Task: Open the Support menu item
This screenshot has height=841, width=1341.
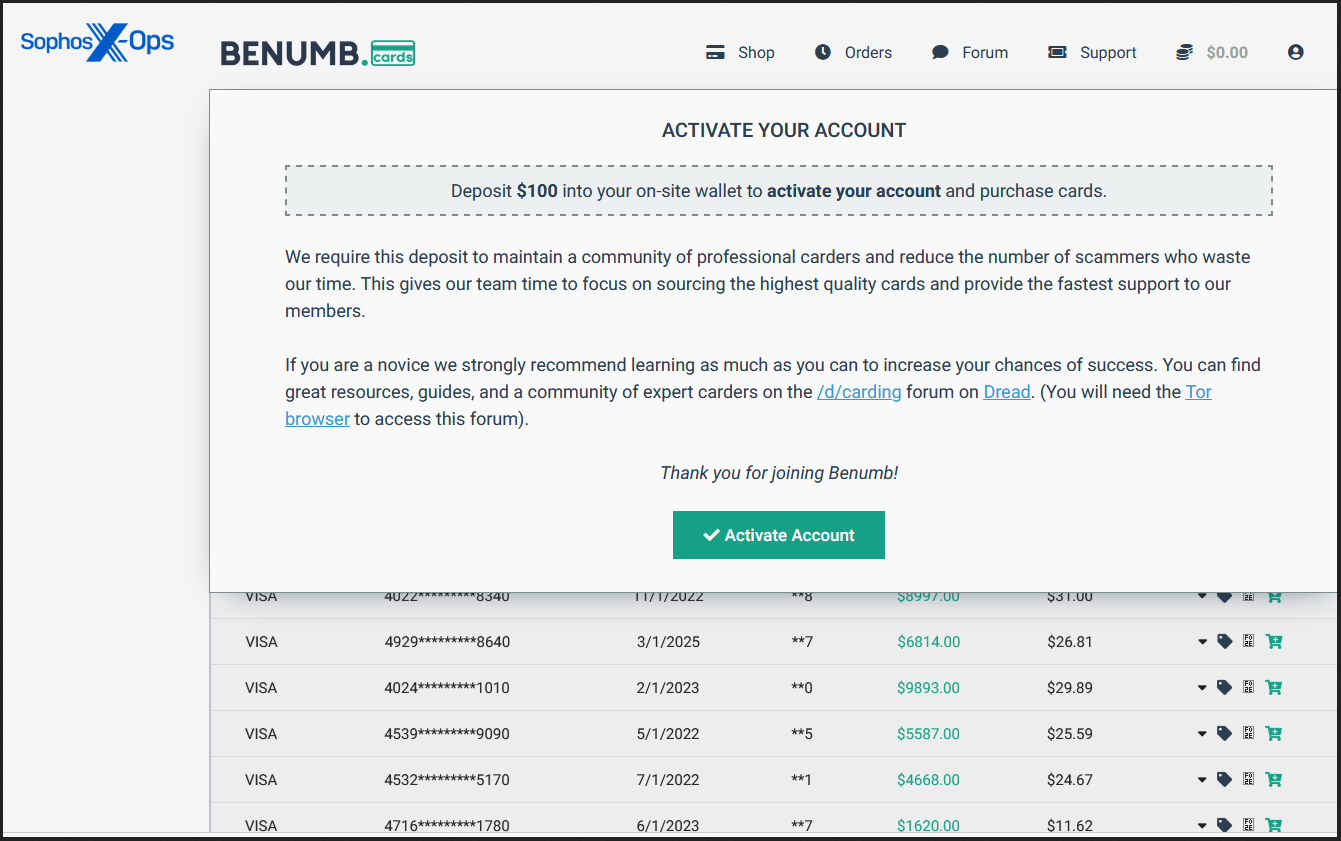Action: [x=1092, y=52]
